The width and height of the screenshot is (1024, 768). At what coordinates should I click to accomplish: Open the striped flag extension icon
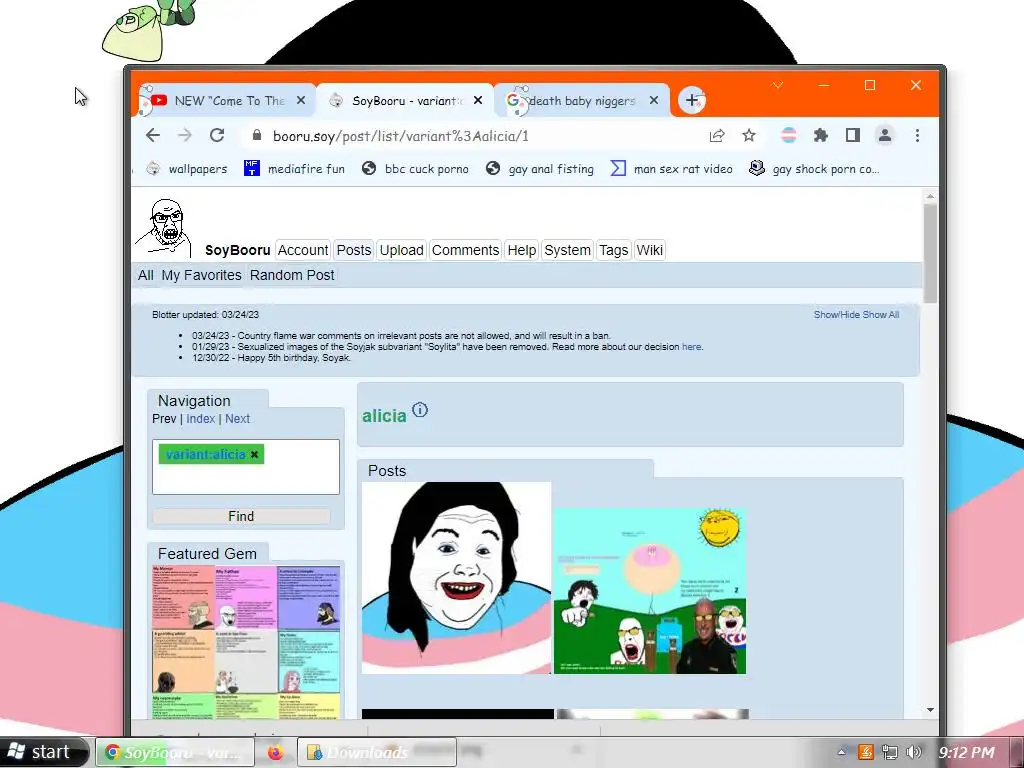789,135
